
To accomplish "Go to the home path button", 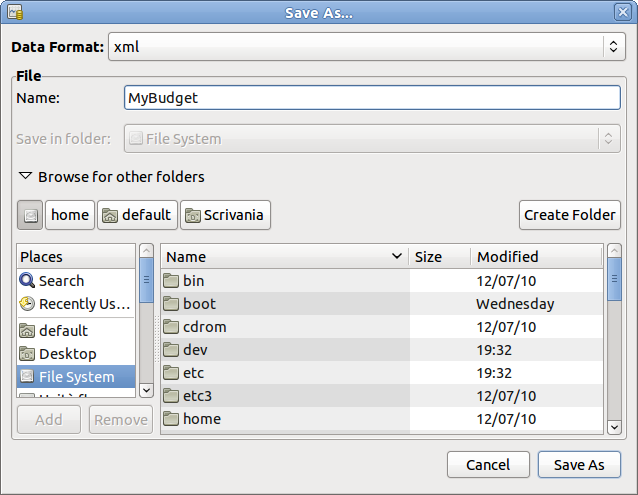I will tap(70, 215).
